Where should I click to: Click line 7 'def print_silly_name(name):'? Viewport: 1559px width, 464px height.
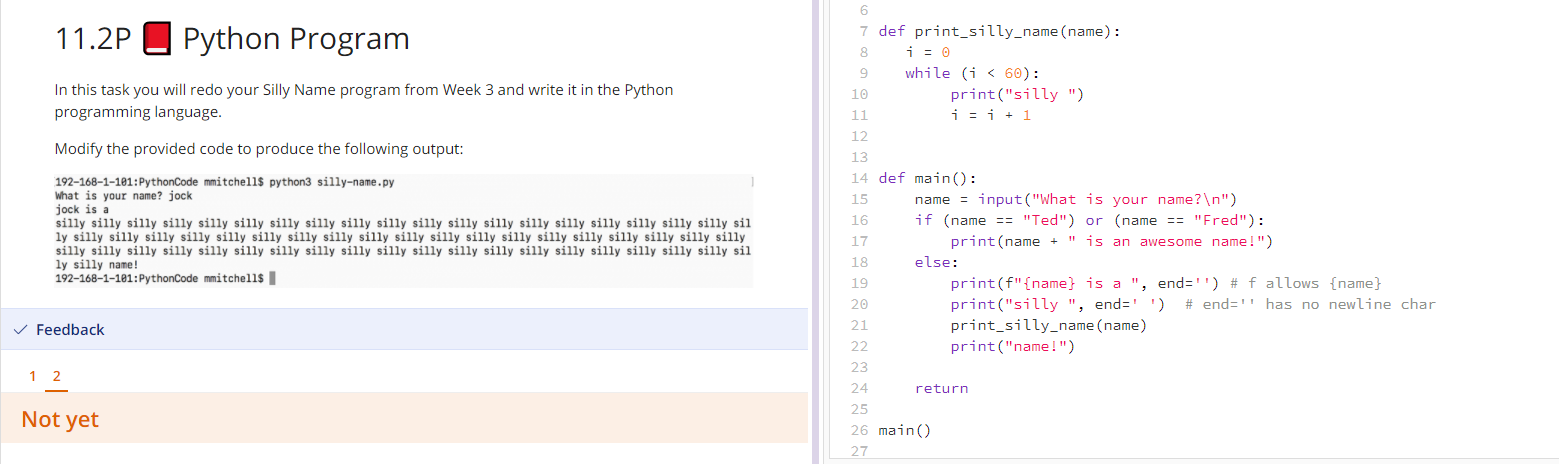click(999, 31)
